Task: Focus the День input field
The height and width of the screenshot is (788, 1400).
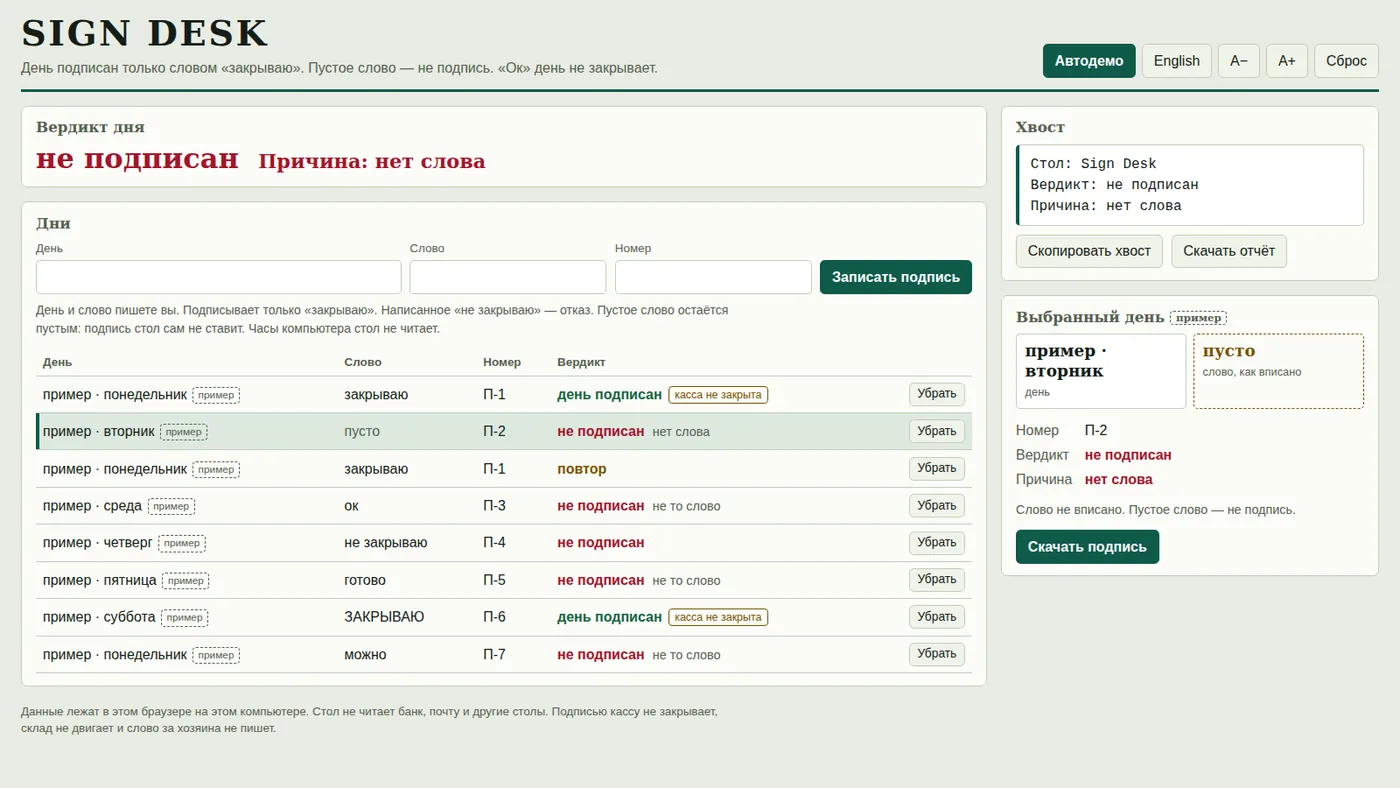Action: (219, 277)
